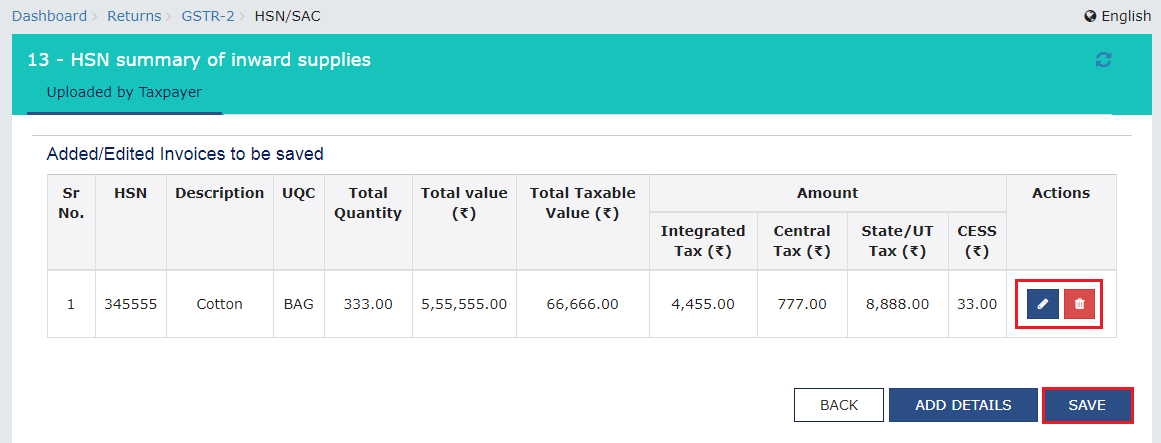Save the added invoices with SAVE
The height and width of the screenshot is (443, 1161).
tap(1087, 405)
